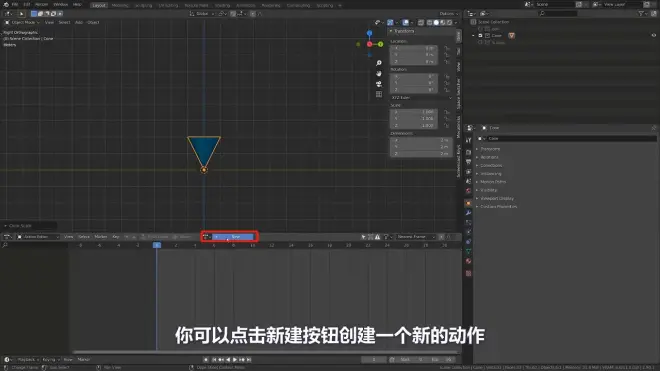Click the blue Z axis gizmo handle
660x371 pixels.
point(369,33)
